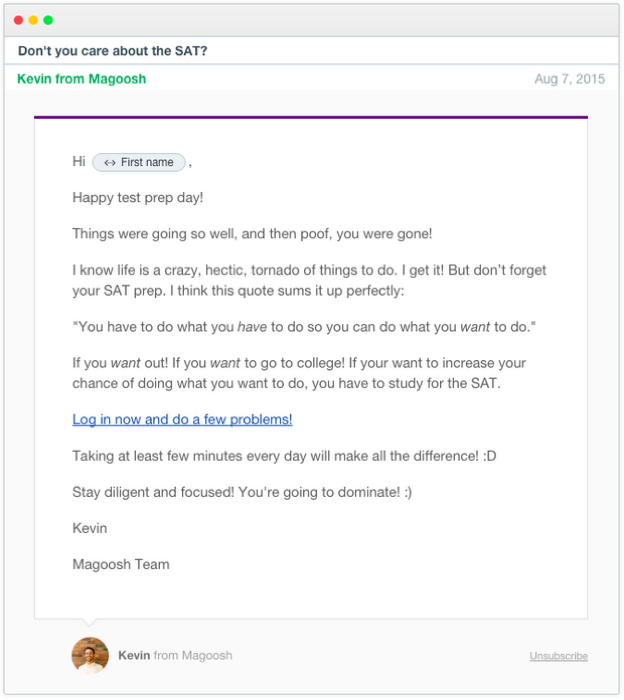The height and width of the screenshot is (700, 624).
Task: Click the speech bubble pointer under the email card
Action: 90,622
